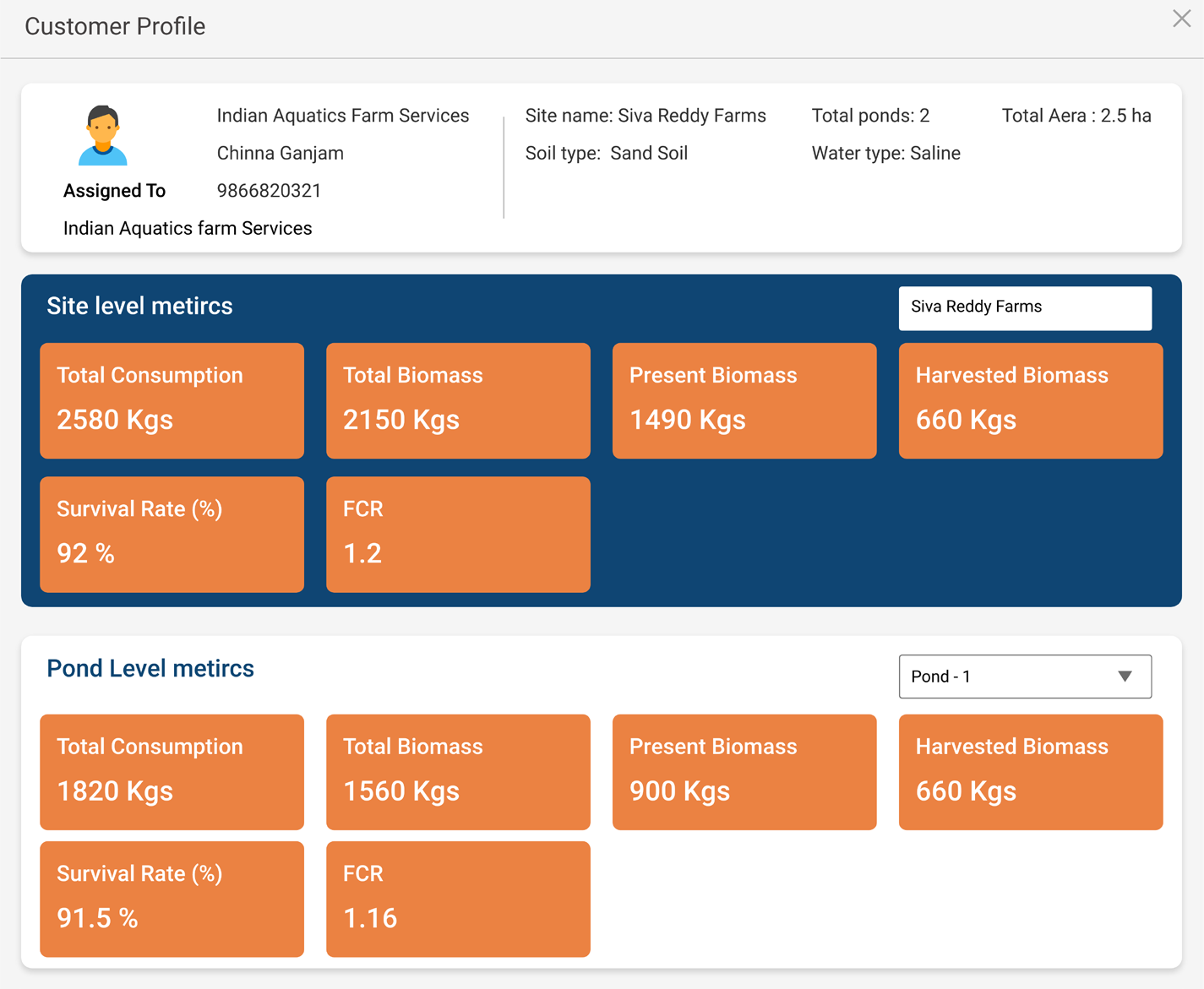Click pond-level Present Biomass 900 Kgs card
1204x989 pixels.
tap(744, 772)
